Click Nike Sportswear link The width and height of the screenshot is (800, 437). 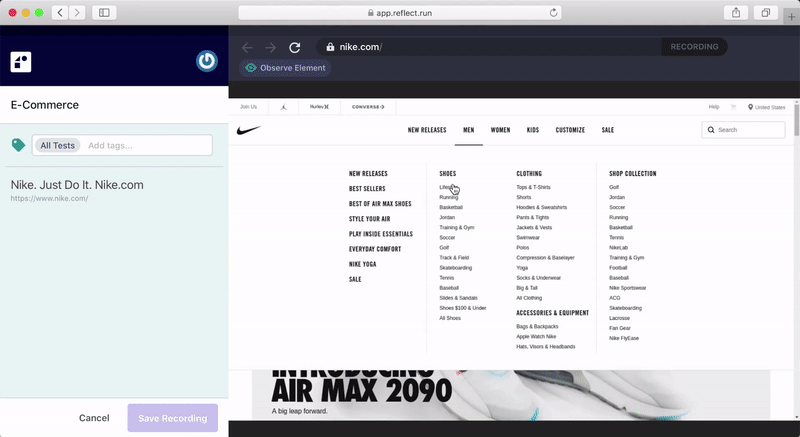(627, 288)
